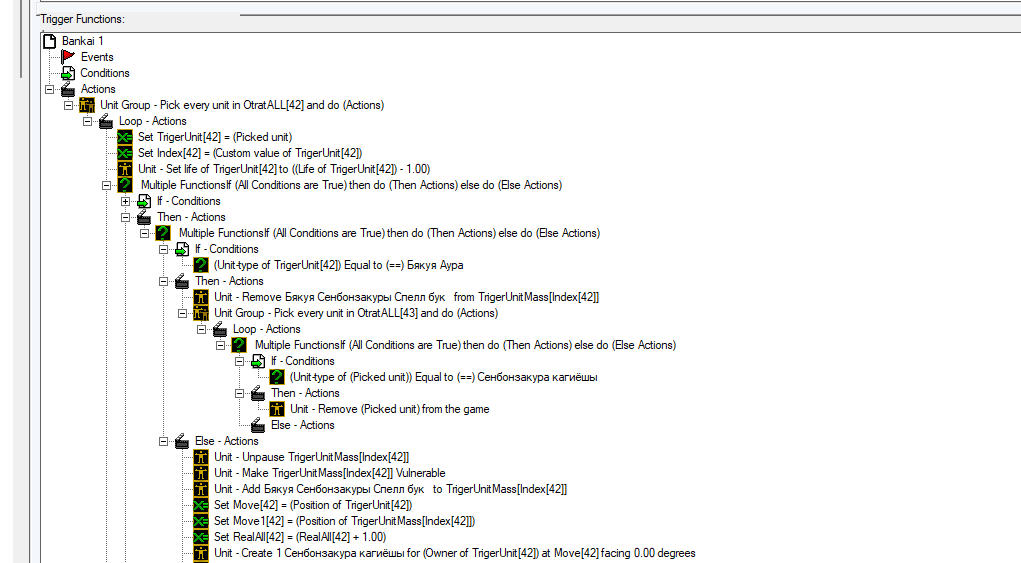Image resolution: width=1021 pixels, height=563 pixels.
Task: Select the Conditions icon under Bankai 1
Action: coord(68,73)
